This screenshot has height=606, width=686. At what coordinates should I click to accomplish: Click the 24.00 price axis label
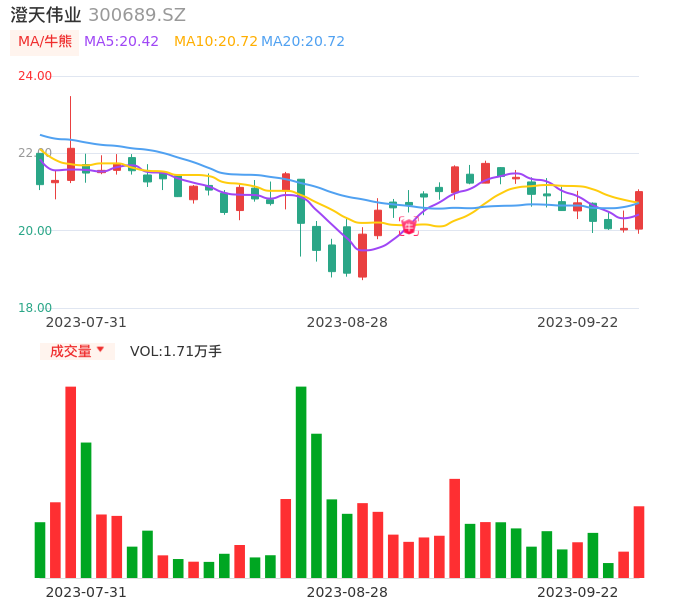35,76
